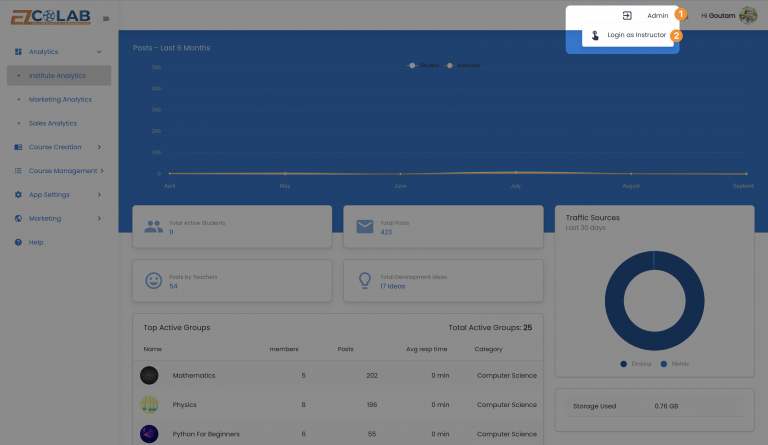Click the 54 posts by teachers value
The height and width of the screenshot is (445, 768).
173,286
